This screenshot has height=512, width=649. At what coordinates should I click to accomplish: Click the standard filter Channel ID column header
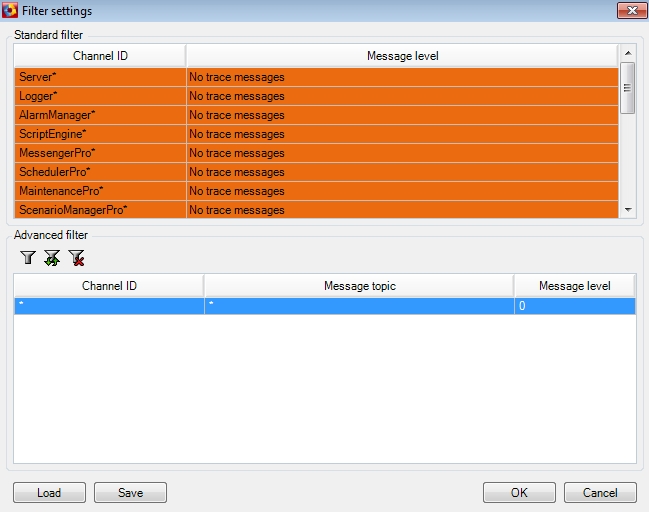point(100,56)
